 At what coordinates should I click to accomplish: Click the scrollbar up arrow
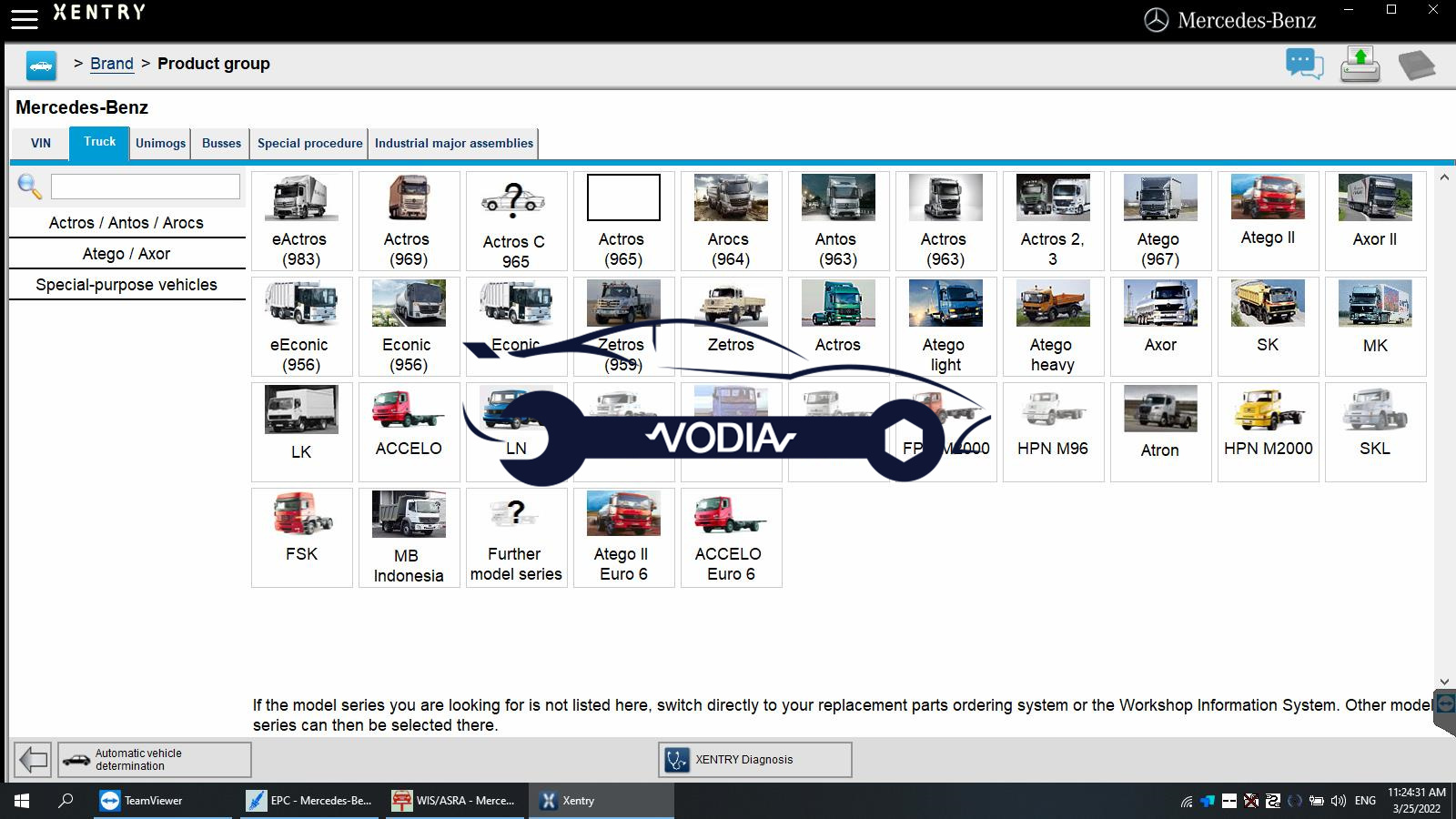pyautogui.click(x=1444, y=177)
